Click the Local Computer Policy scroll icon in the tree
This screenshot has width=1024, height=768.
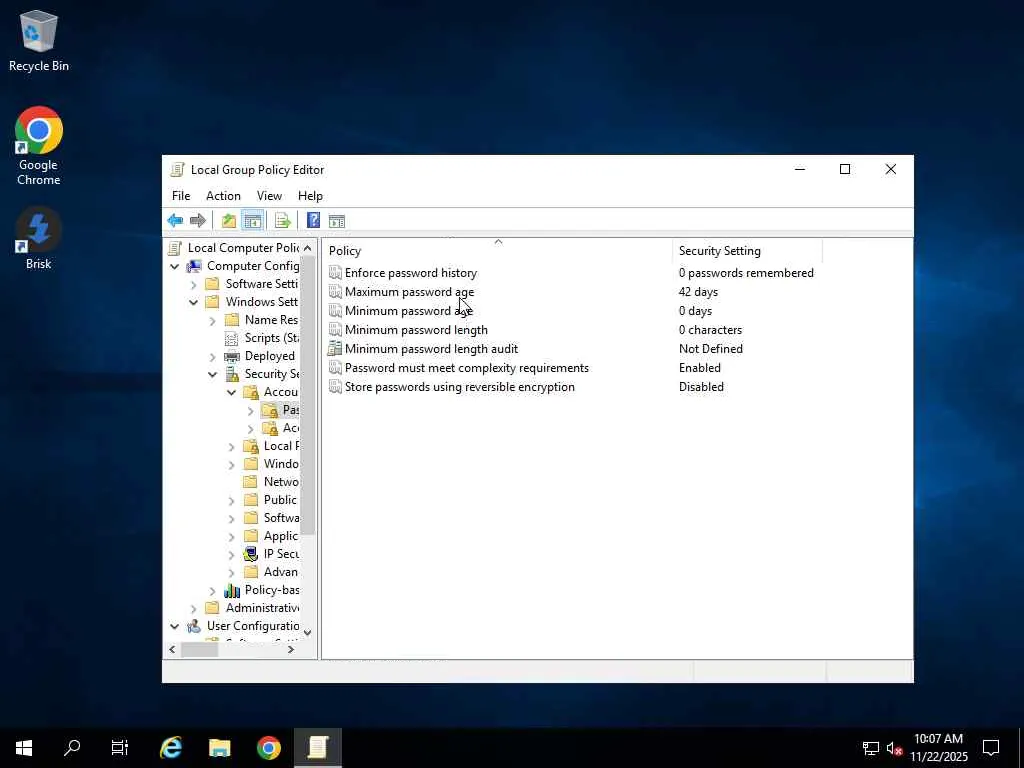coord(174,248)
